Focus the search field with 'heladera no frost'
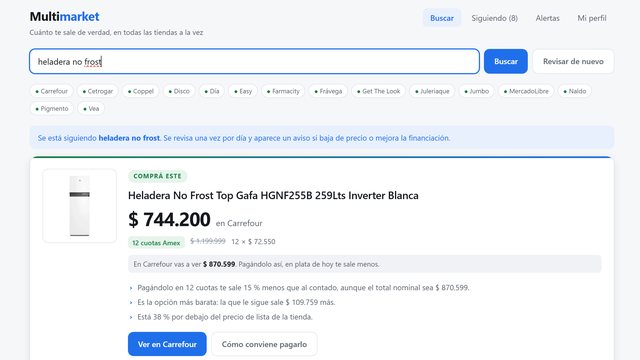The image size is (640, 360). (254, 61)
